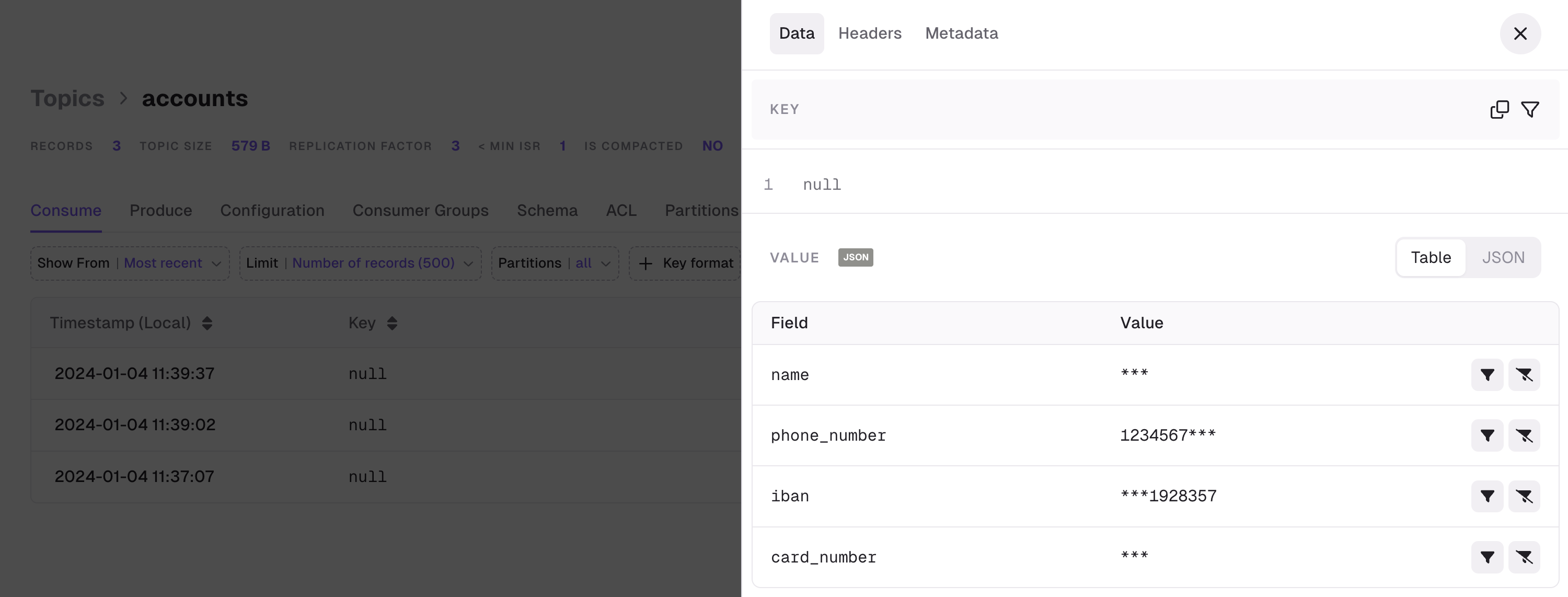Open the Schema tab
Screen dimensions: 1568x597
(x=547, y=211)
